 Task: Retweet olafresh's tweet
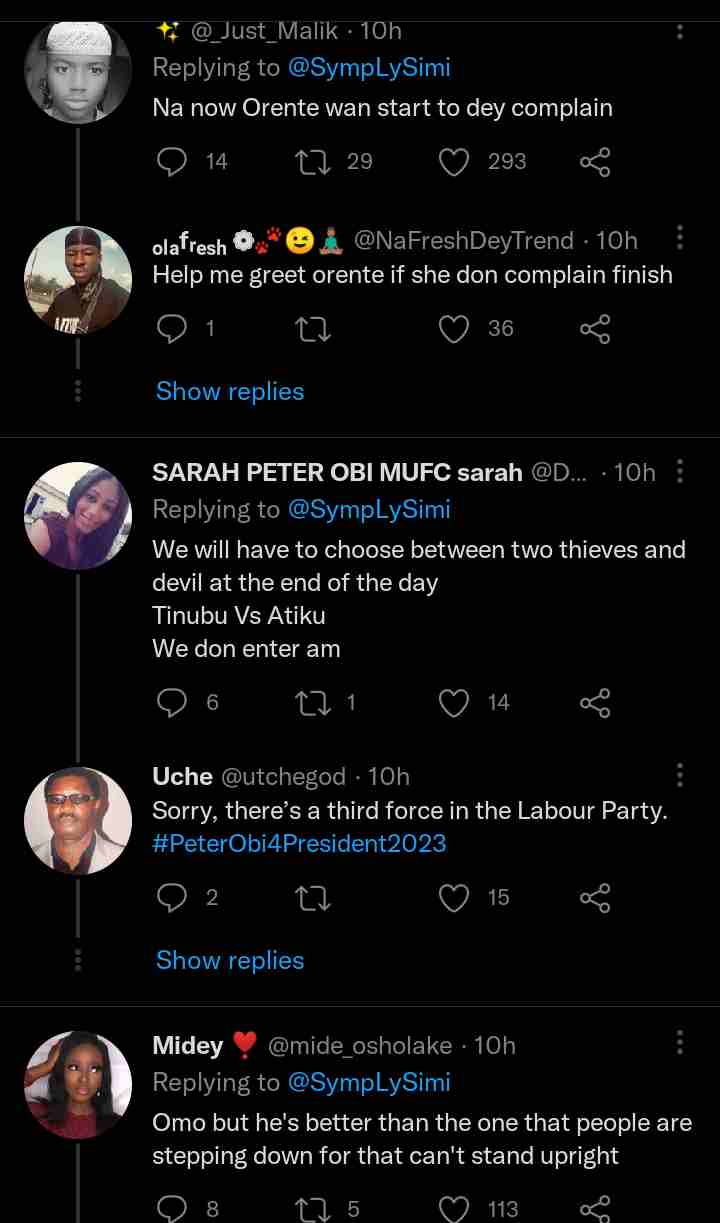(x=314, y=329)
